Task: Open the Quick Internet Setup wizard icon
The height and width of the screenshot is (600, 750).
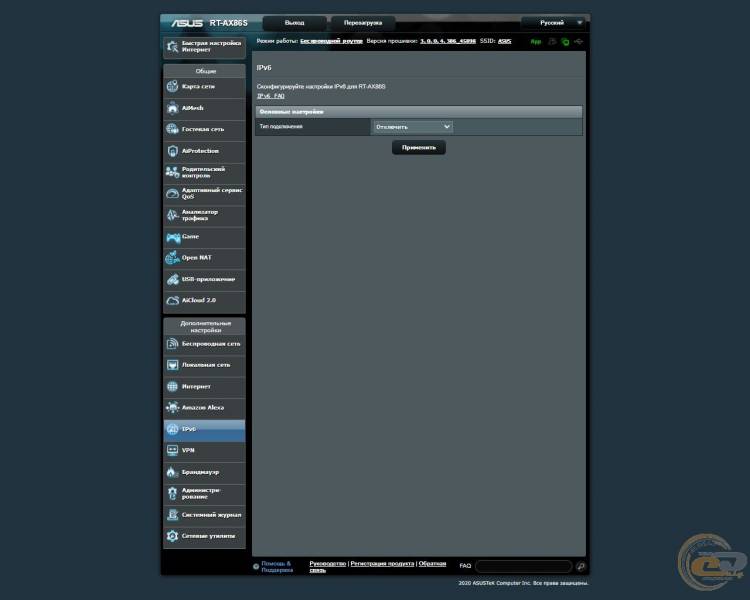Action: coord(172,46)
